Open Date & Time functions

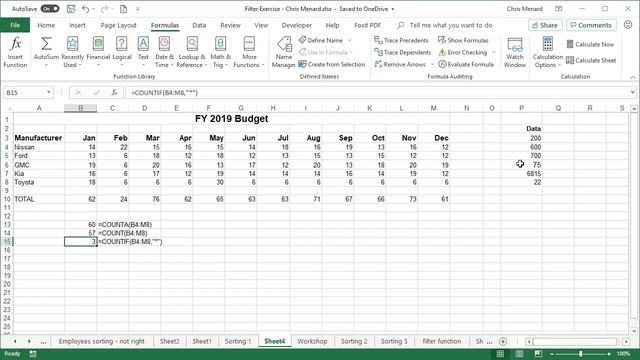[164, 52]
